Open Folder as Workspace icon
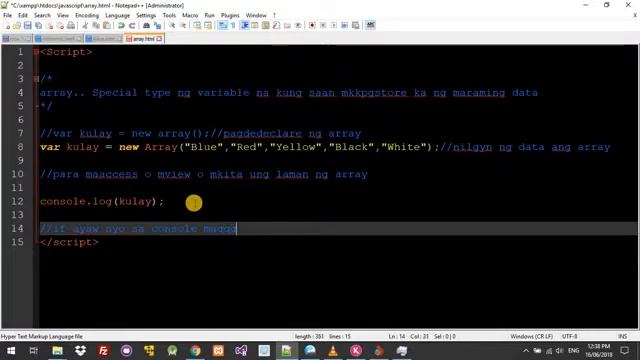Viewport: 640px width, 360px height. coord(287,25)
